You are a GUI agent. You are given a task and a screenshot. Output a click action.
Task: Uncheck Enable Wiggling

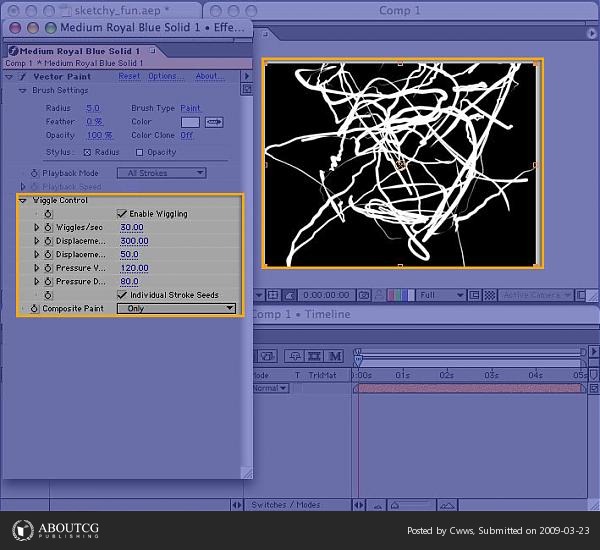pyautogui.click(x=122, y=214)
